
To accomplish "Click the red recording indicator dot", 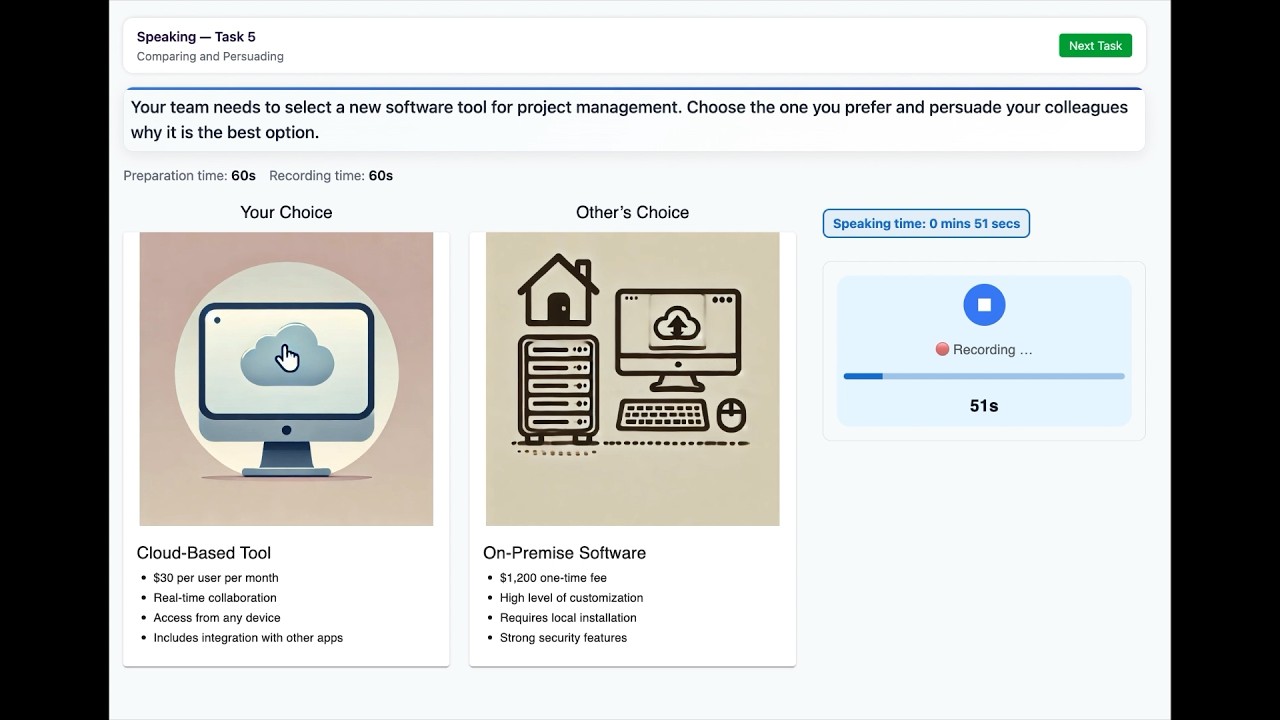I will [x=942, y=349].
